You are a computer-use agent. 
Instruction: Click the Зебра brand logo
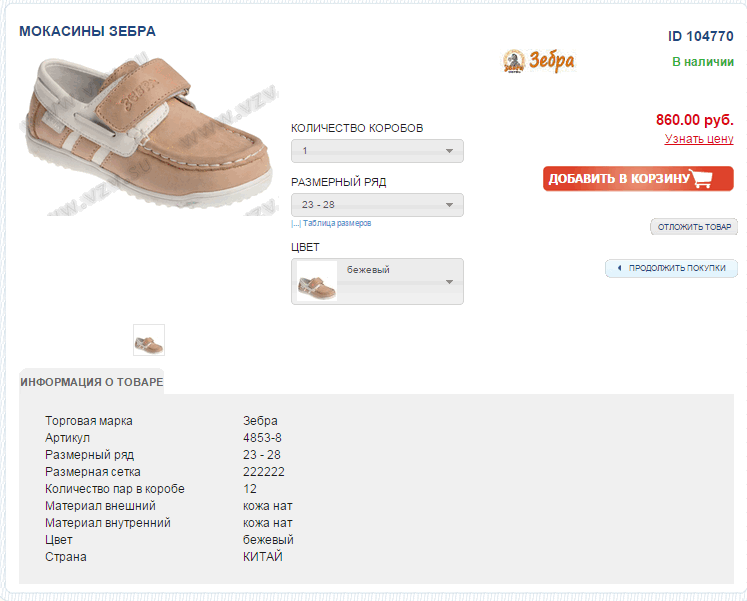pos(538,62)
